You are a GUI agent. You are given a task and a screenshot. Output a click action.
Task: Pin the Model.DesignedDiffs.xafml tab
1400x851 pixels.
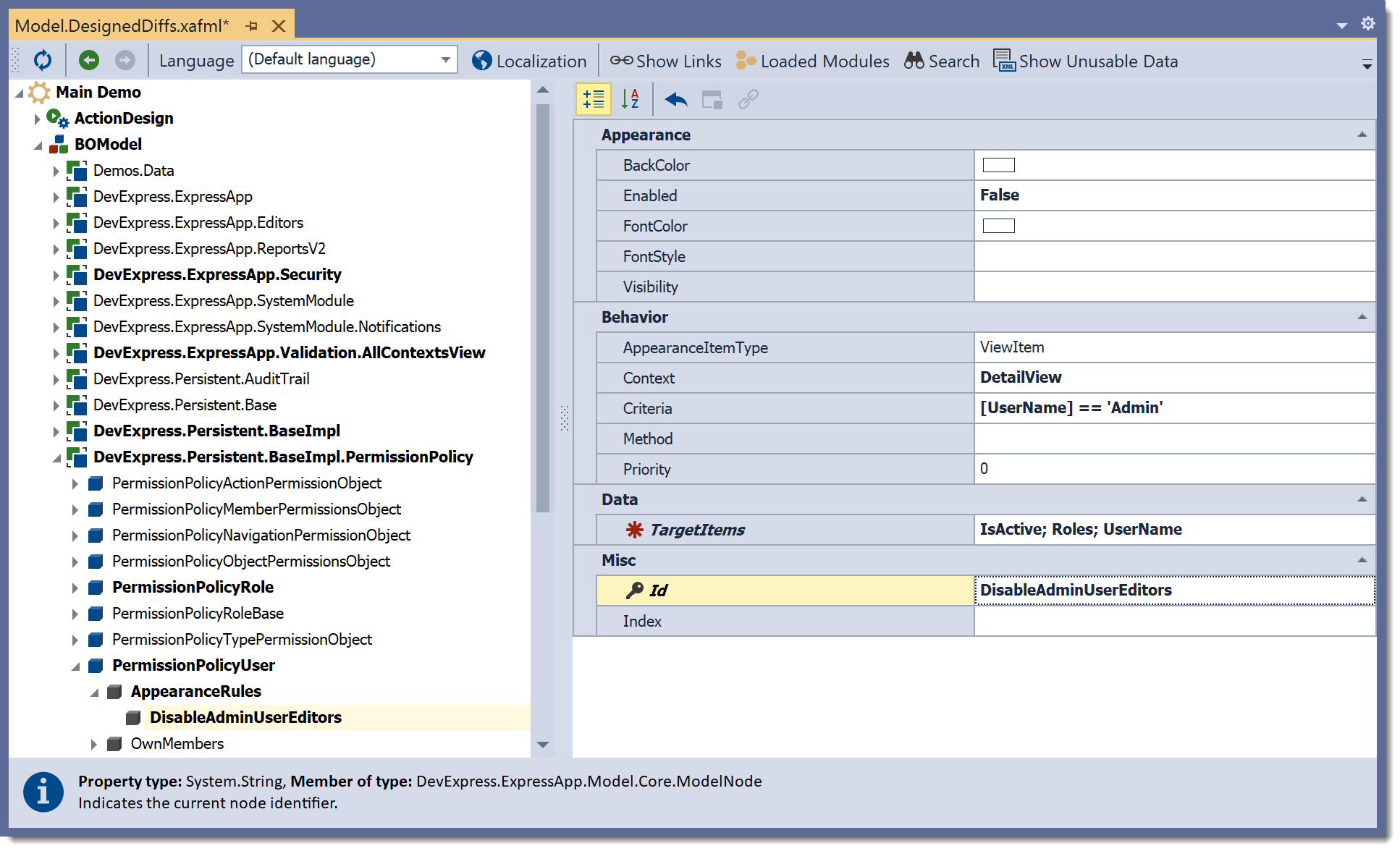(x=252, y=26)
